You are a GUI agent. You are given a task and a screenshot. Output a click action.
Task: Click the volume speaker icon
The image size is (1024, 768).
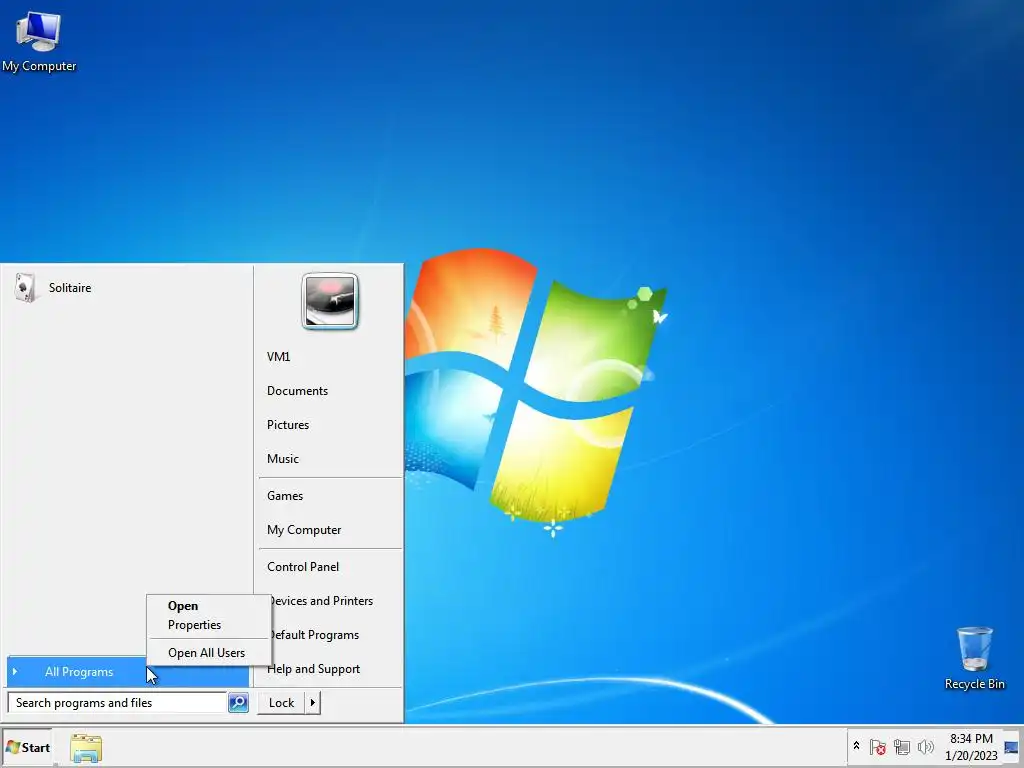[925, 746]
